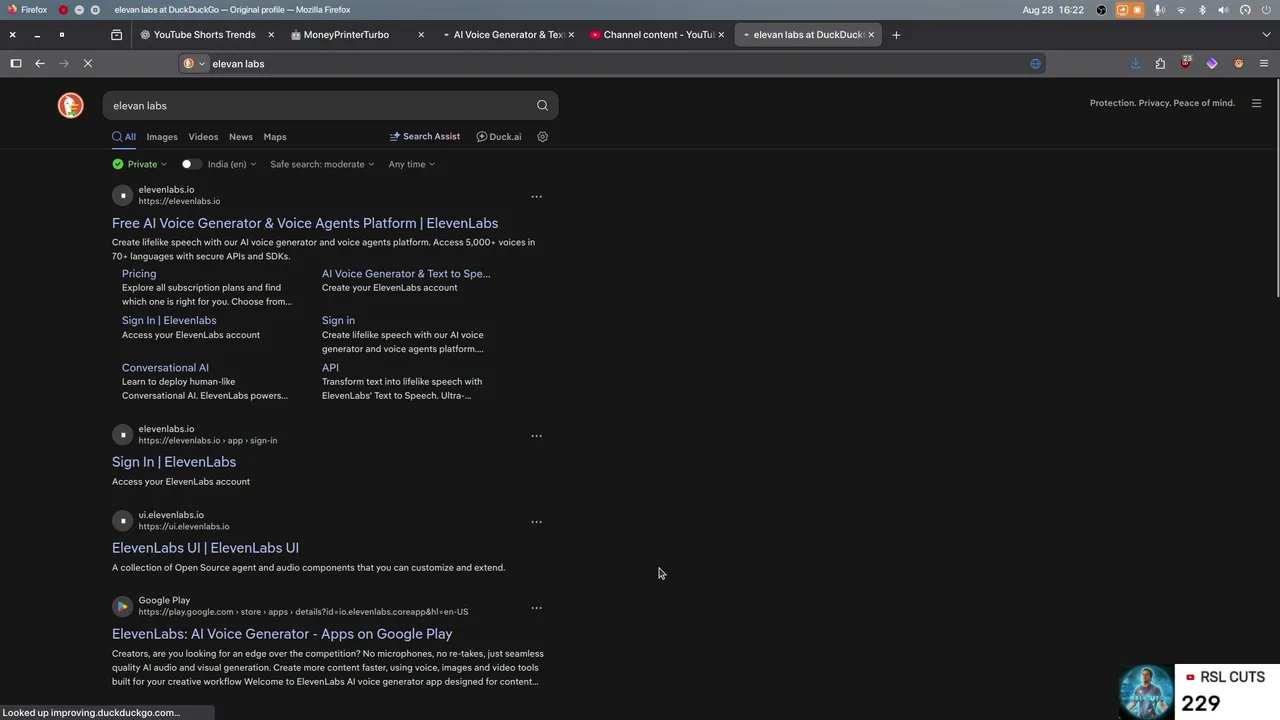Toggle Firefox sidebar button
Image resolution: width=1280 pixels, height=720 pixels.
pyautogui.click(x=16, y=63)
